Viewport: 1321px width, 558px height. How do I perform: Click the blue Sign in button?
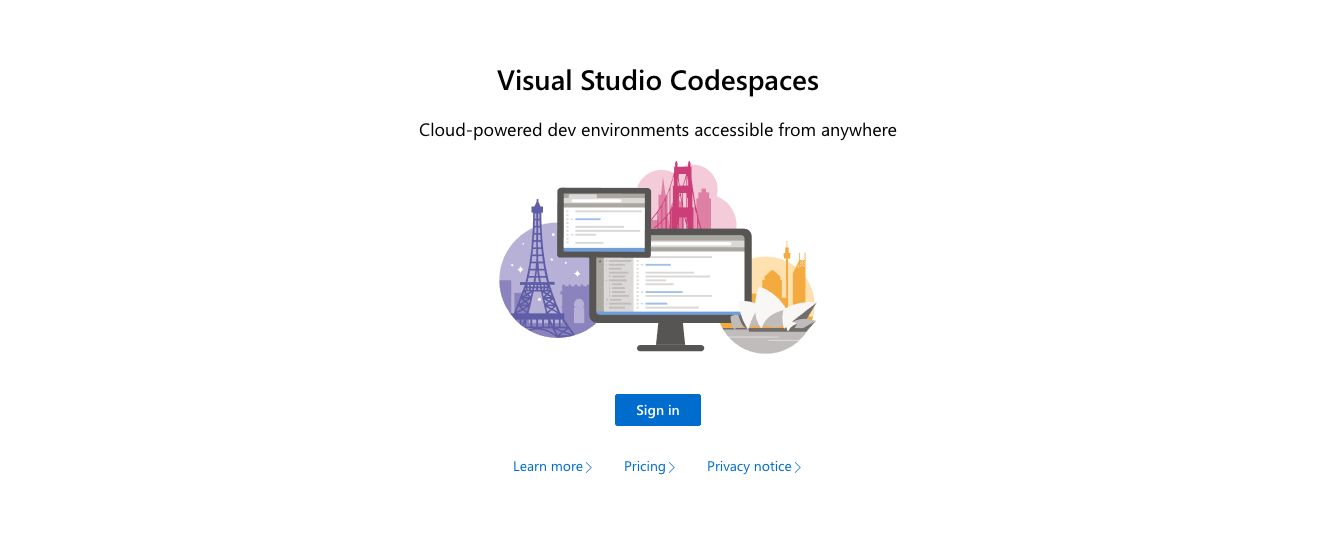(657, 410)
